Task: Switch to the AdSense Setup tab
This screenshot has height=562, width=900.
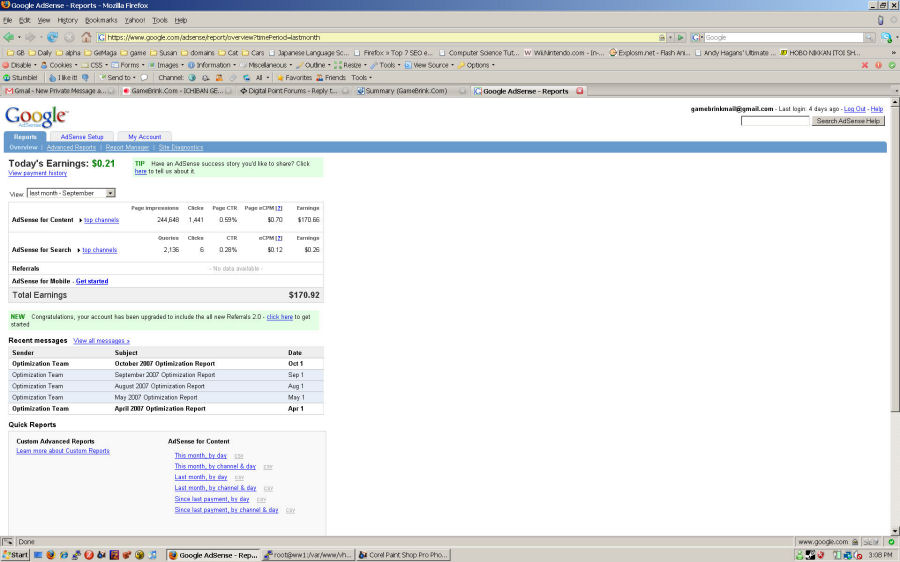Action: pos(82,136)
